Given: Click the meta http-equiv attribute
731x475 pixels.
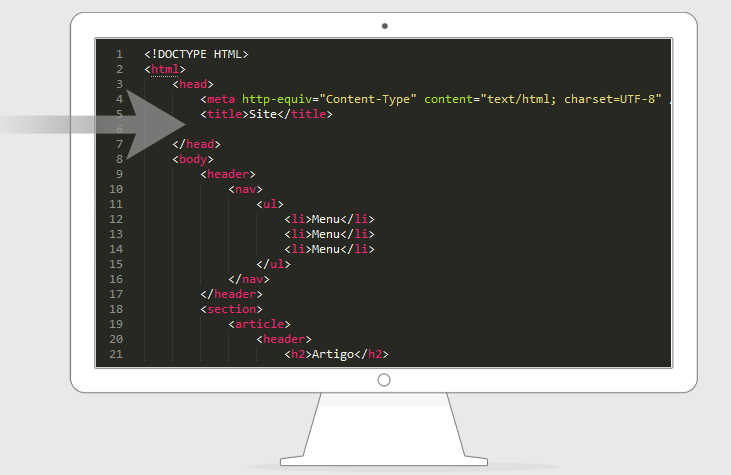Looking at the screenshot, I should 277,99.
